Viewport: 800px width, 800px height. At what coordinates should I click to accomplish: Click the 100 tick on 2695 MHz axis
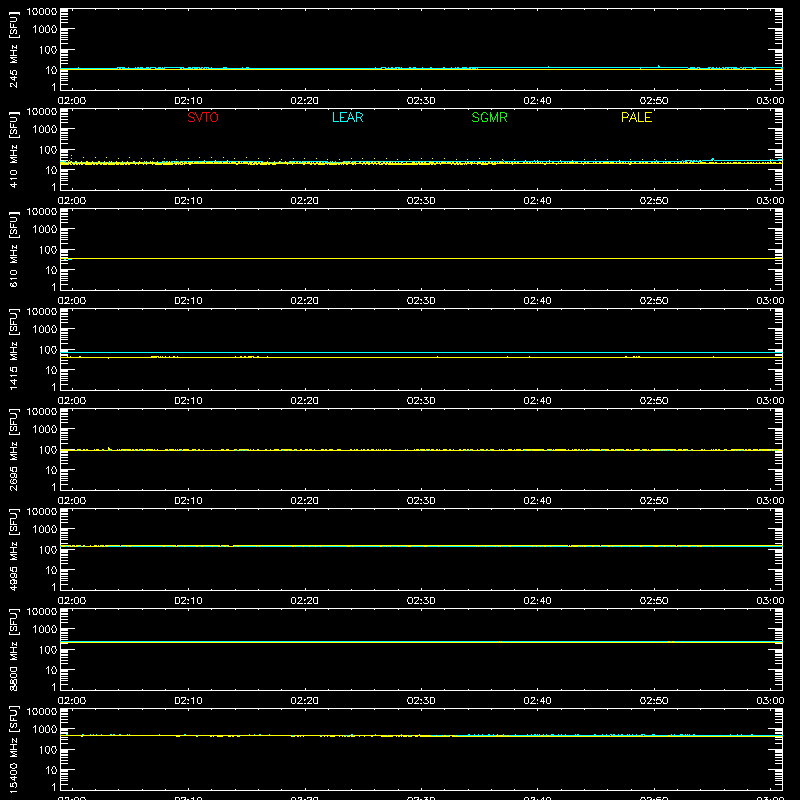48,449
